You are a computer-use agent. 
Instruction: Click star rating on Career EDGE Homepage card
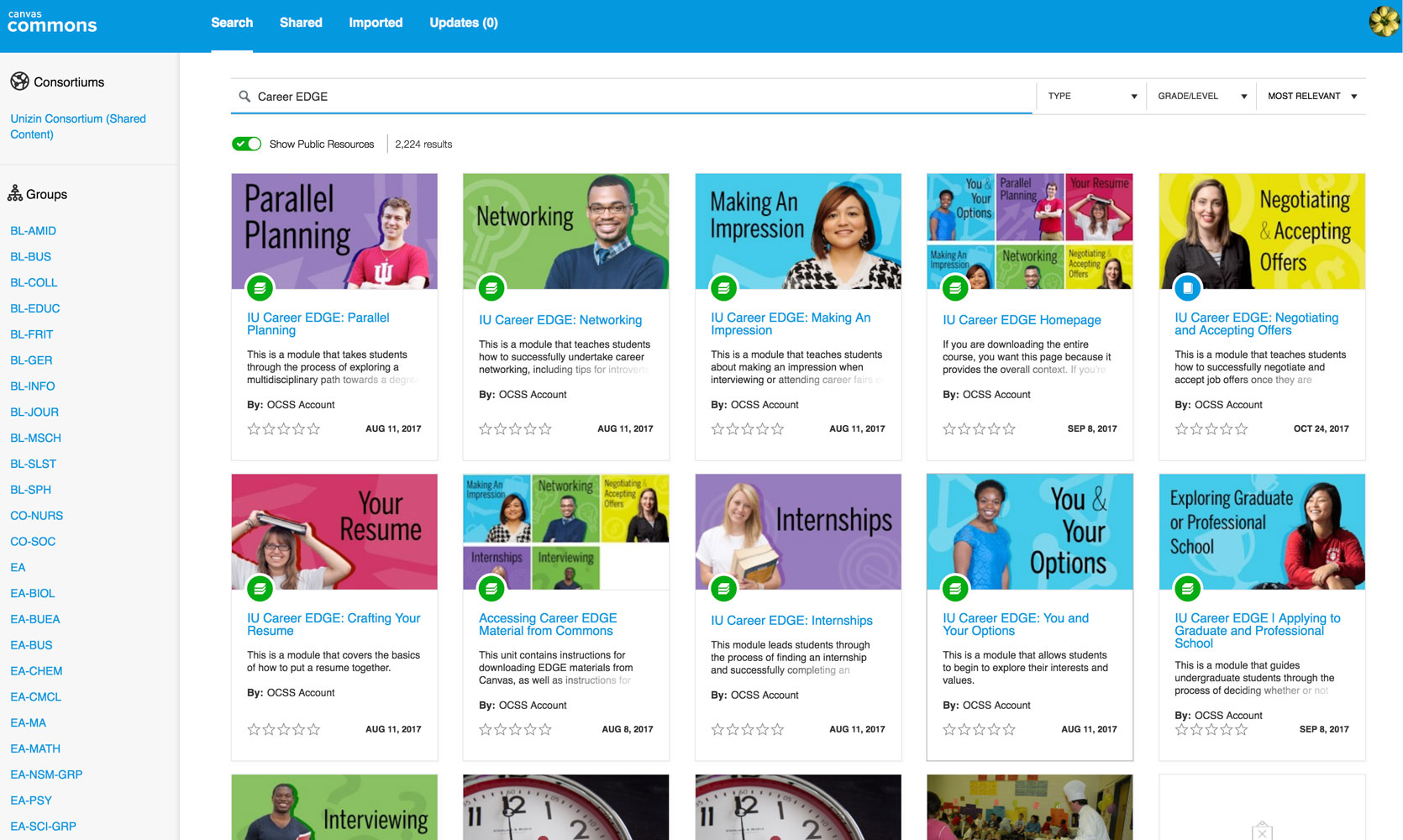pyautogui.click(x=980, y=429)
